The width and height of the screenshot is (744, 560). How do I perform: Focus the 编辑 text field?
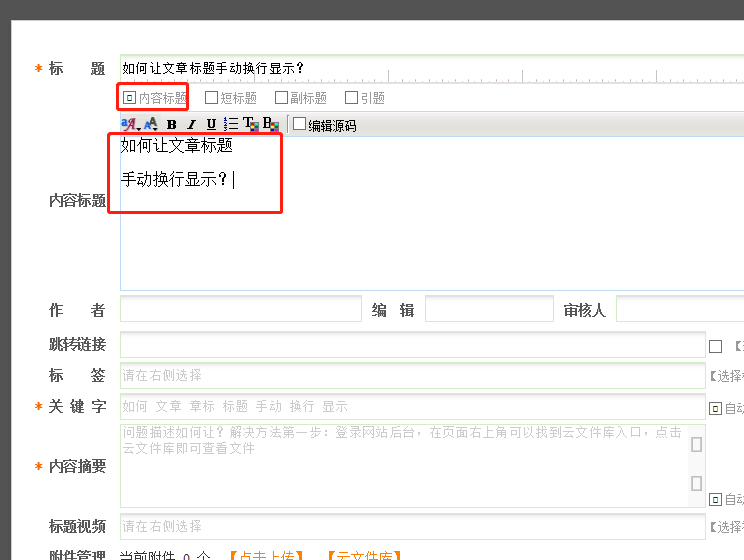[489, 309]
